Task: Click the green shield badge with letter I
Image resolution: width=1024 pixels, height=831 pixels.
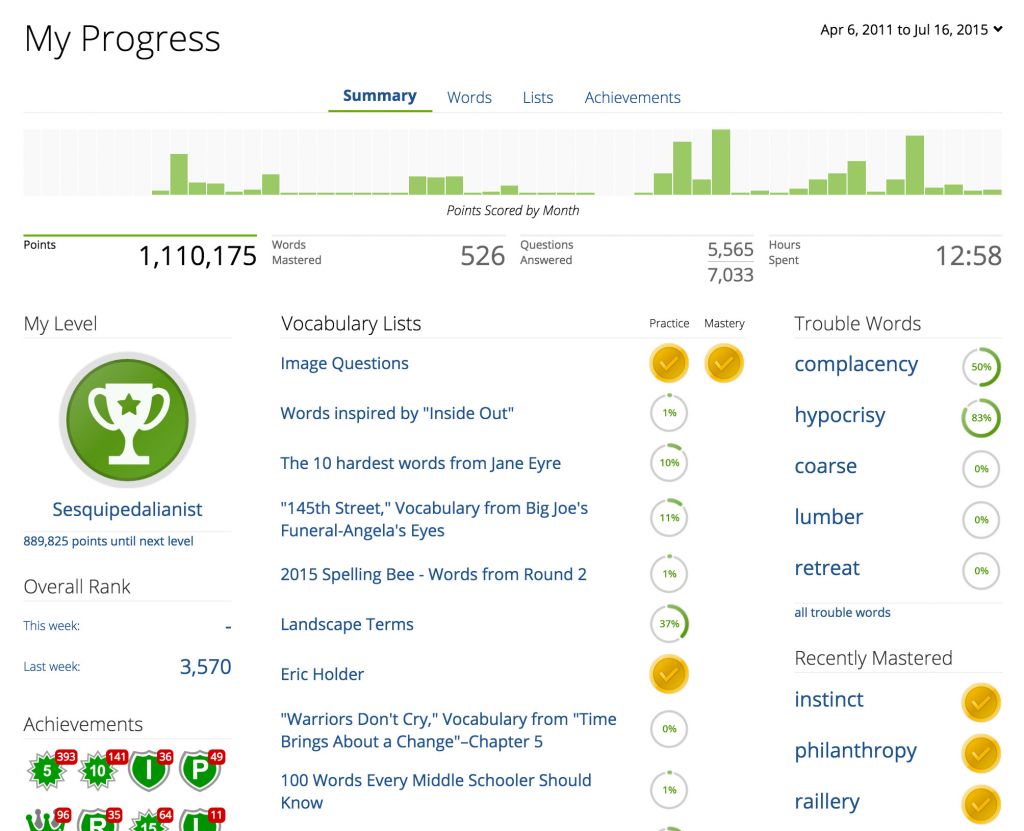Action: 150,770
